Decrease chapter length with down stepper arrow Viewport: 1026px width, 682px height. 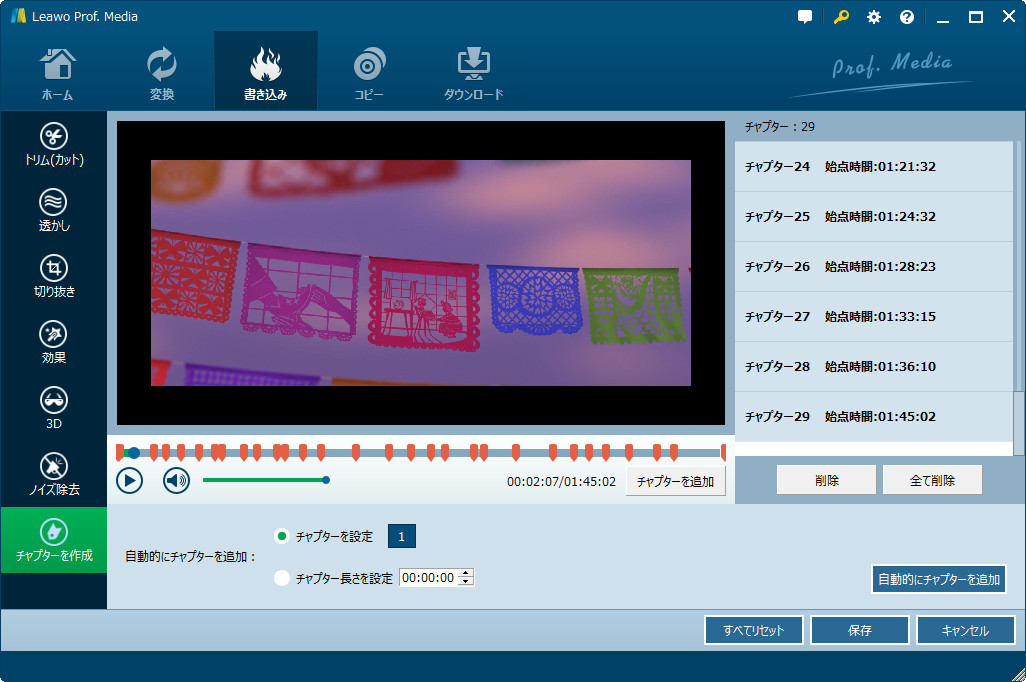[466, 582]
